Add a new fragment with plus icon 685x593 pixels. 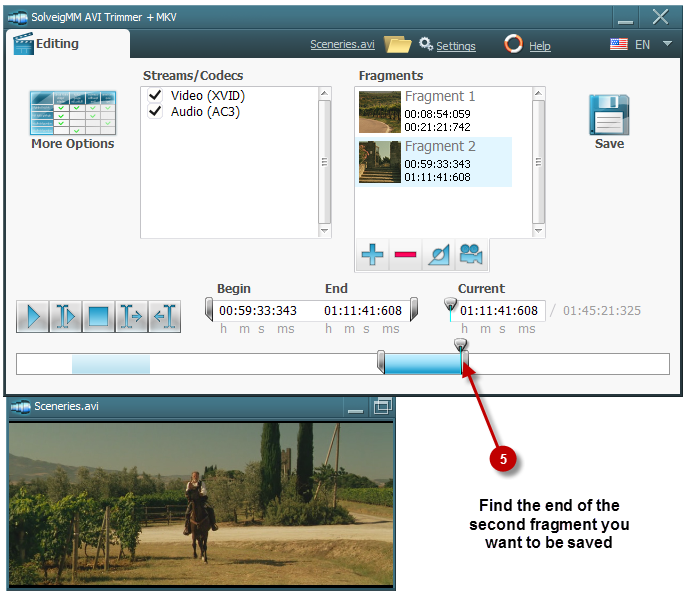pyautogui.click(x=372, y=255)
